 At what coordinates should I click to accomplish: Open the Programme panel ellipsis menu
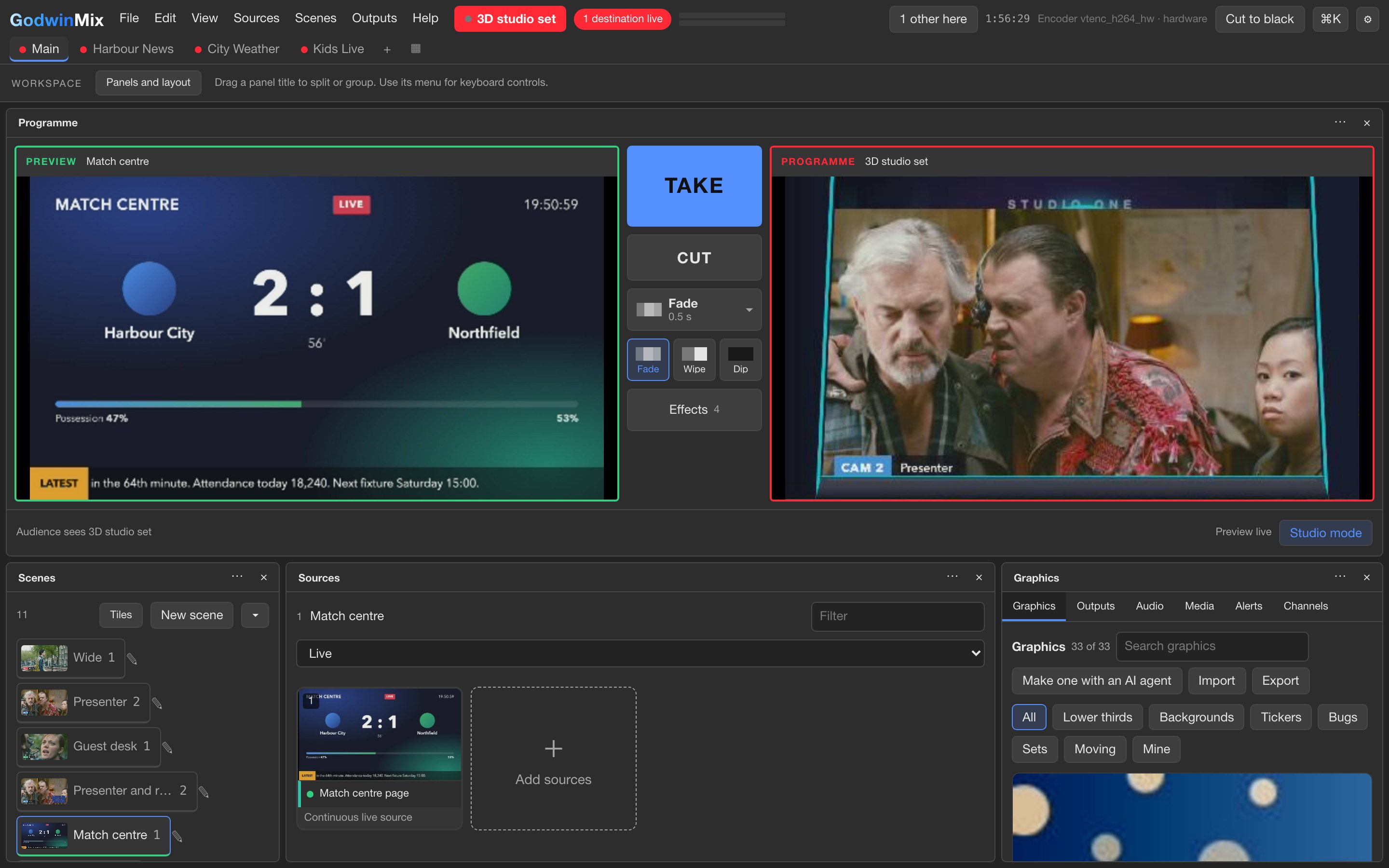point(1340,122)
